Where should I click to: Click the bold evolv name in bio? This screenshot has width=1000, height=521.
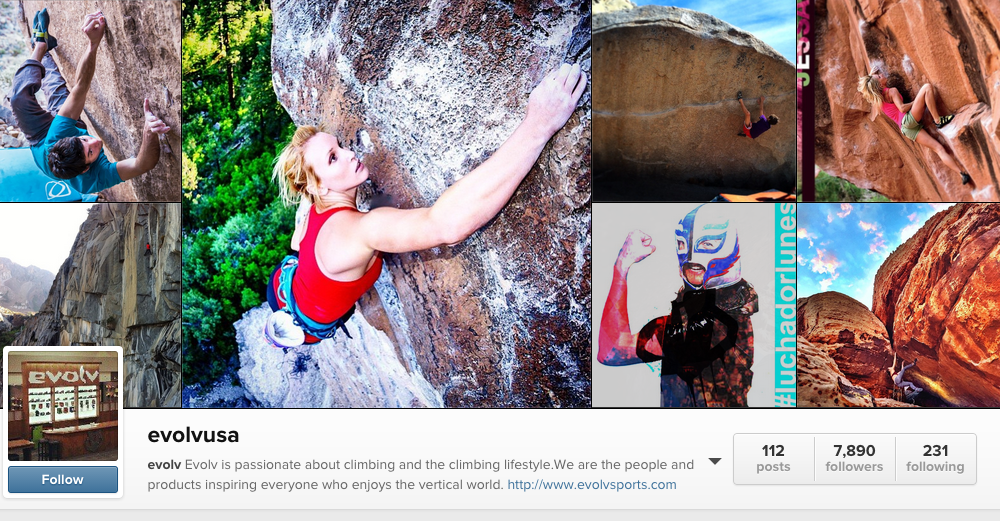click(x=164, y=465)
